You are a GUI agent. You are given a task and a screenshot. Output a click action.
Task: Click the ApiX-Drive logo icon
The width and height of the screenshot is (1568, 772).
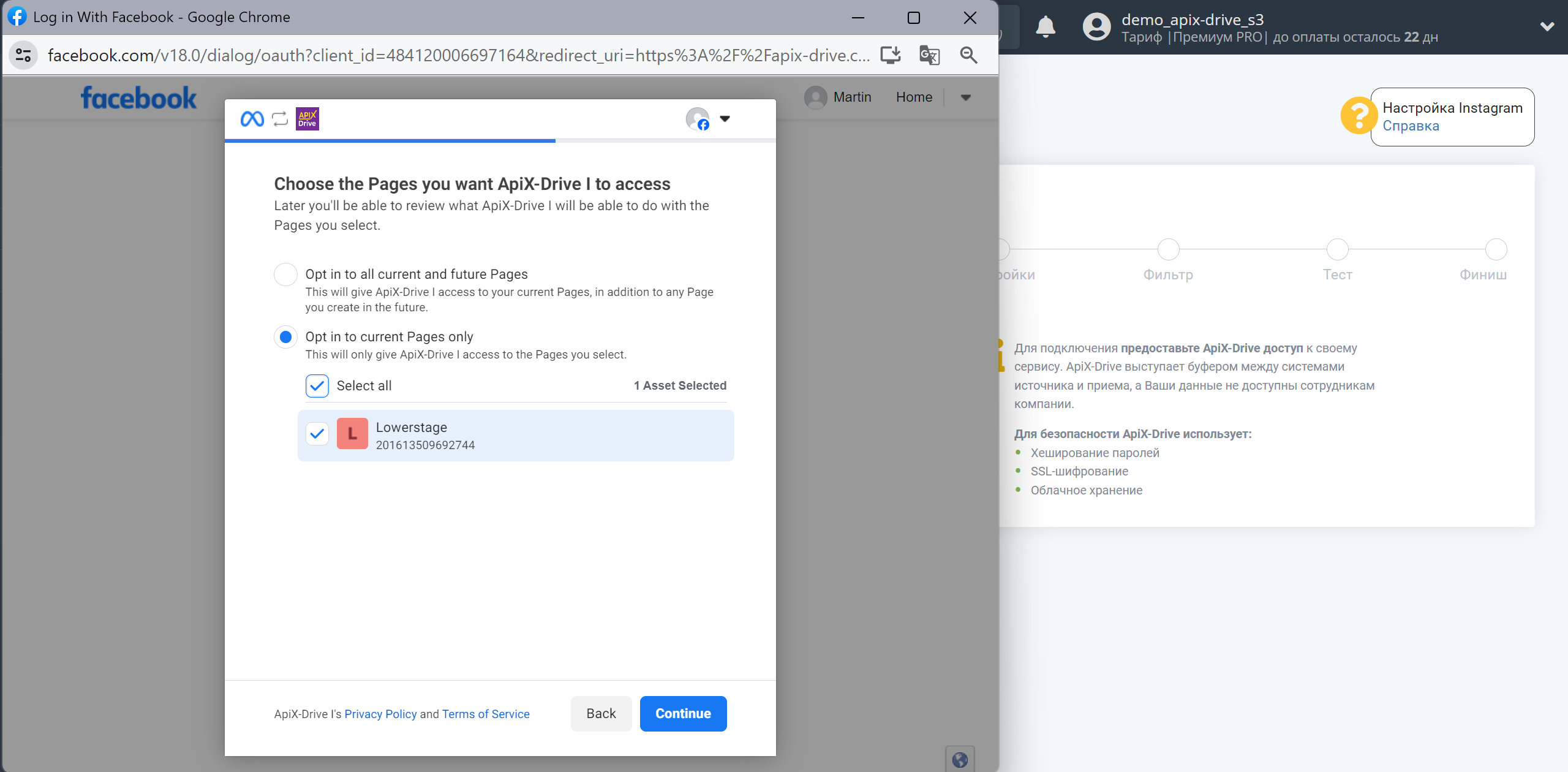click(x=307, y=119)
